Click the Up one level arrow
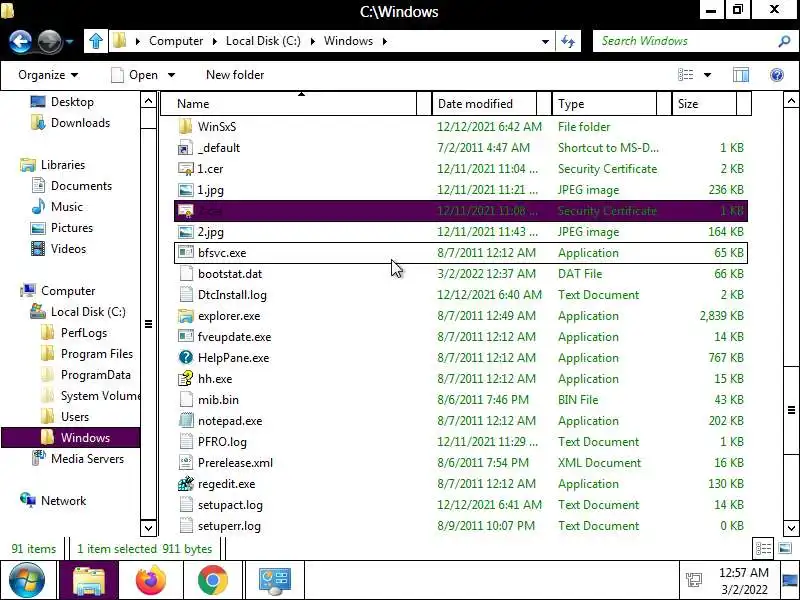800x600 pixels. coord(96,41)
